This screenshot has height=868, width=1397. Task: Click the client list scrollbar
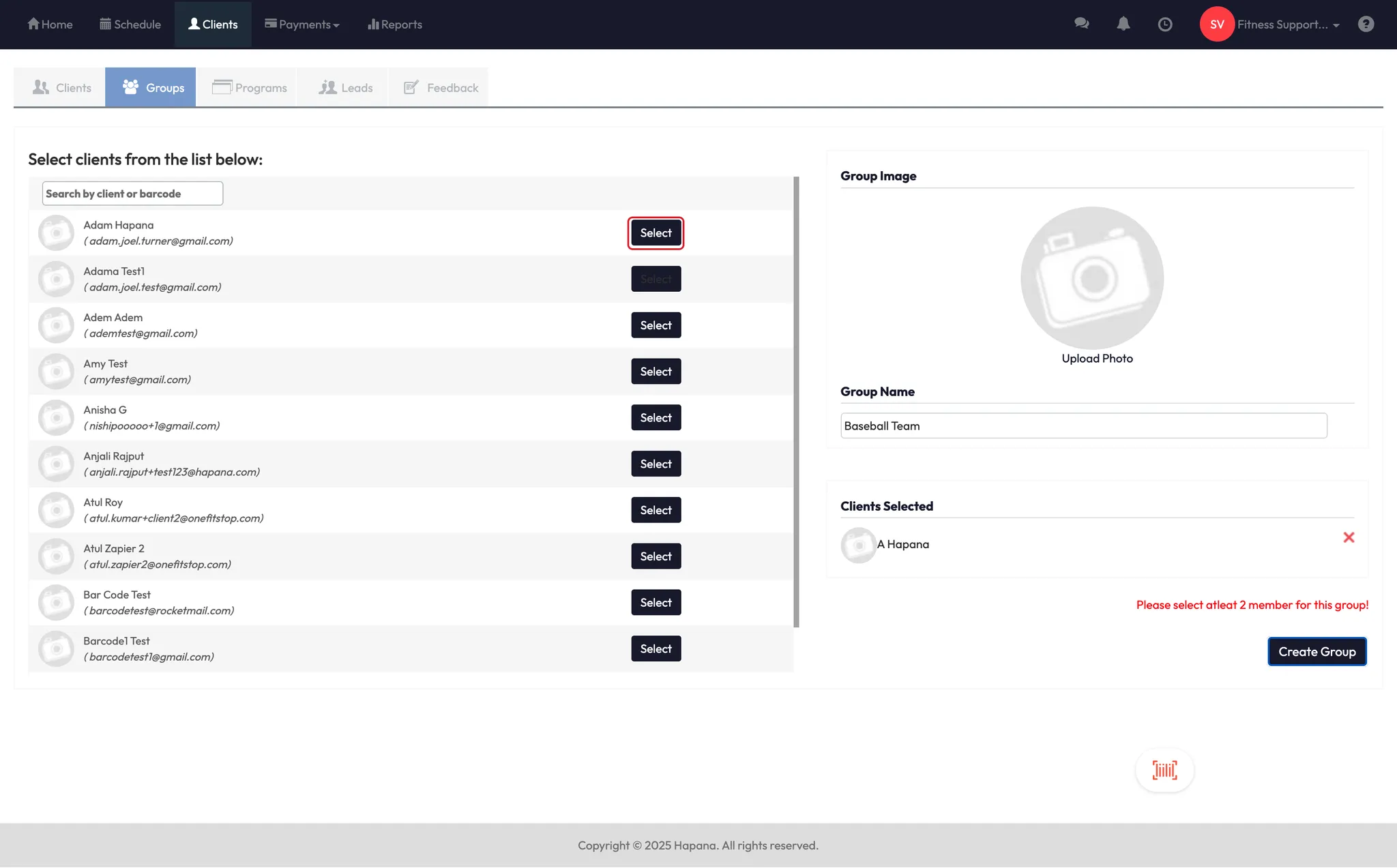796,402
